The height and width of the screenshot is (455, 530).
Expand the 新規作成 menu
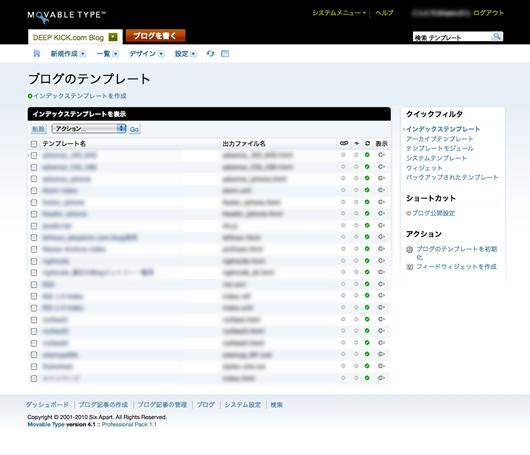point(68,54)
